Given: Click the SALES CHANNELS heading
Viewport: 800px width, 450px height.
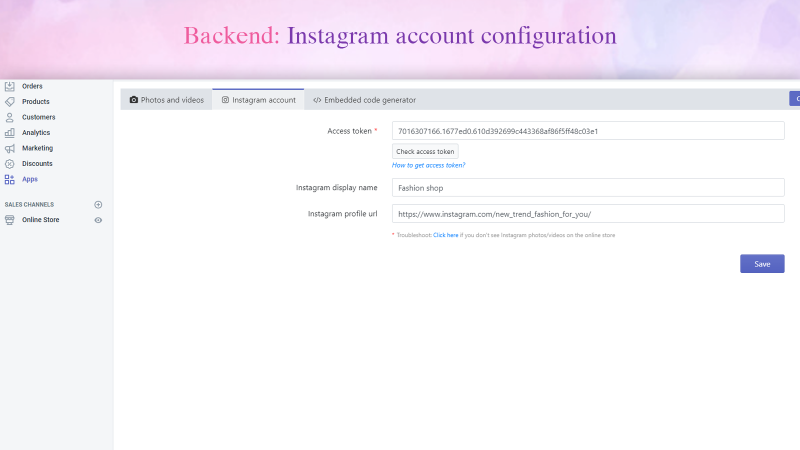Looking at the screenshot, I should pyautogui.click(x=29, y=205).
